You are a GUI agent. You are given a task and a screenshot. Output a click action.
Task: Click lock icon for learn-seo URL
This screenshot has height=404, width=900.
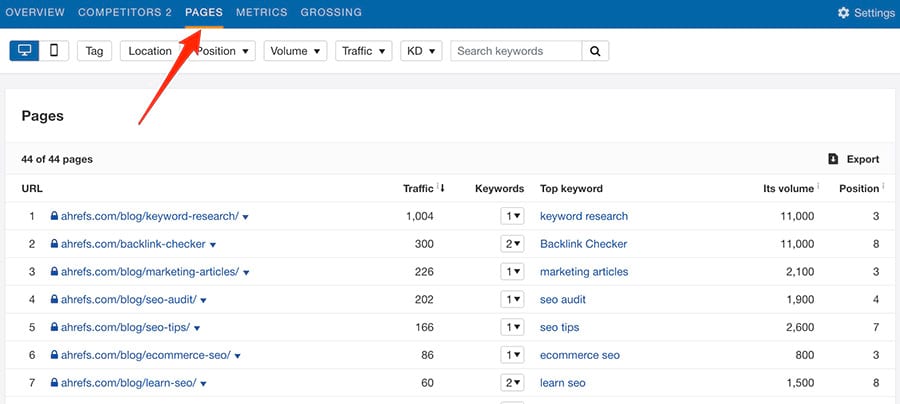pyautogui.click(x=54, y=383)
